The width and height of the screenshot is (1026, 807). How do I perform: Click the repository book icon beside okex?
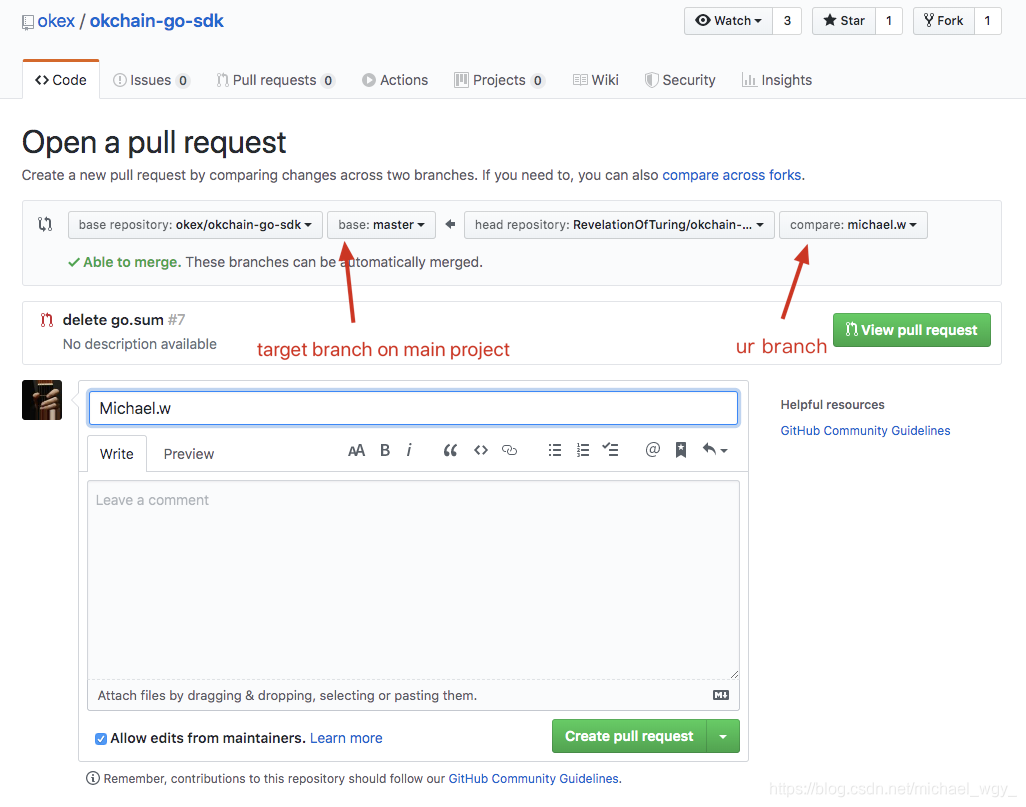coord(27,23)
